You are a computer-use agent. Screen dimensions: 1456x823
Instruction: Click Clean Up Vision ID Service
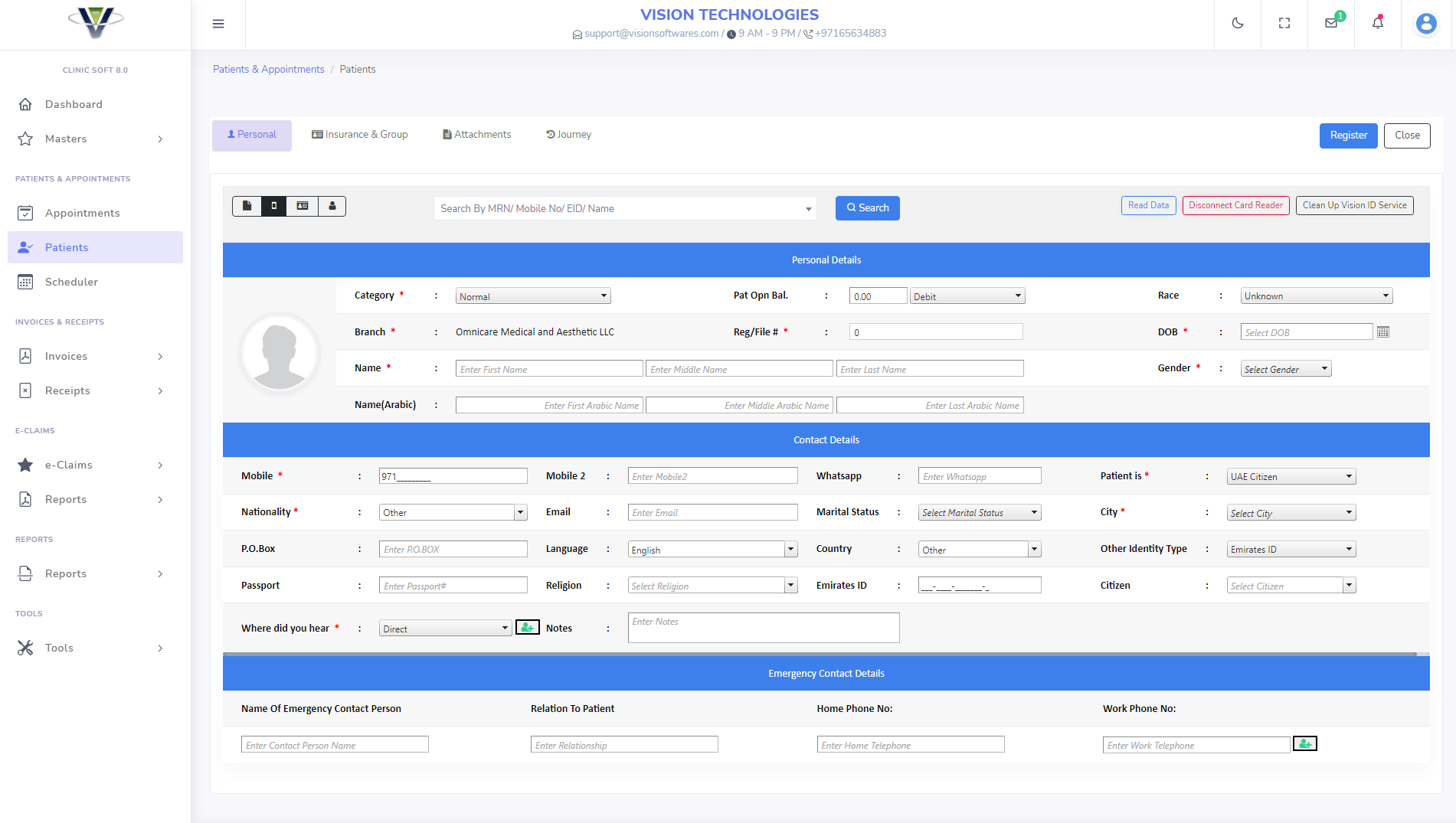point(1354,205)
